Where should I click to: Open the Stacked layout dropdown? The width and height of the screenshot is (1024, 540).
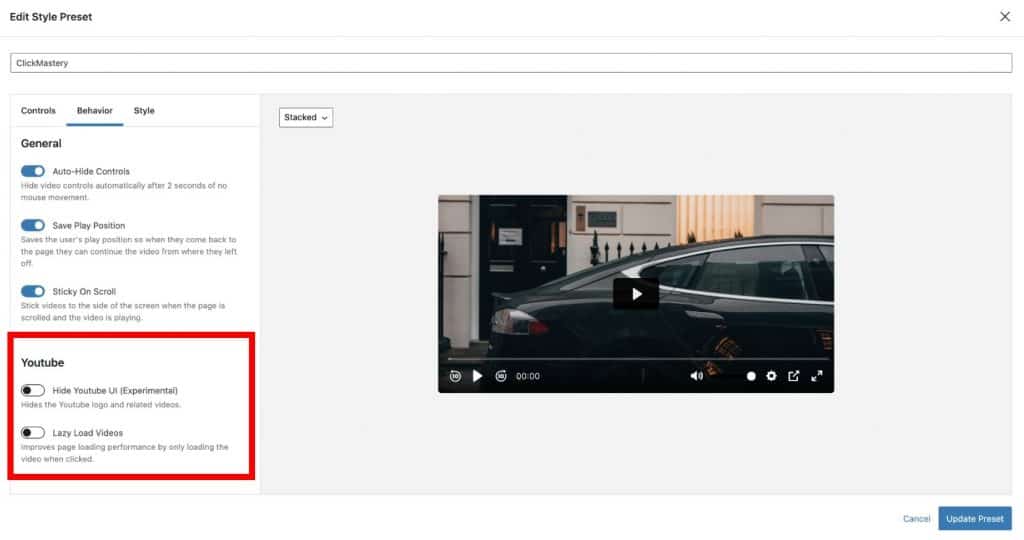click(x=305, y=117)
